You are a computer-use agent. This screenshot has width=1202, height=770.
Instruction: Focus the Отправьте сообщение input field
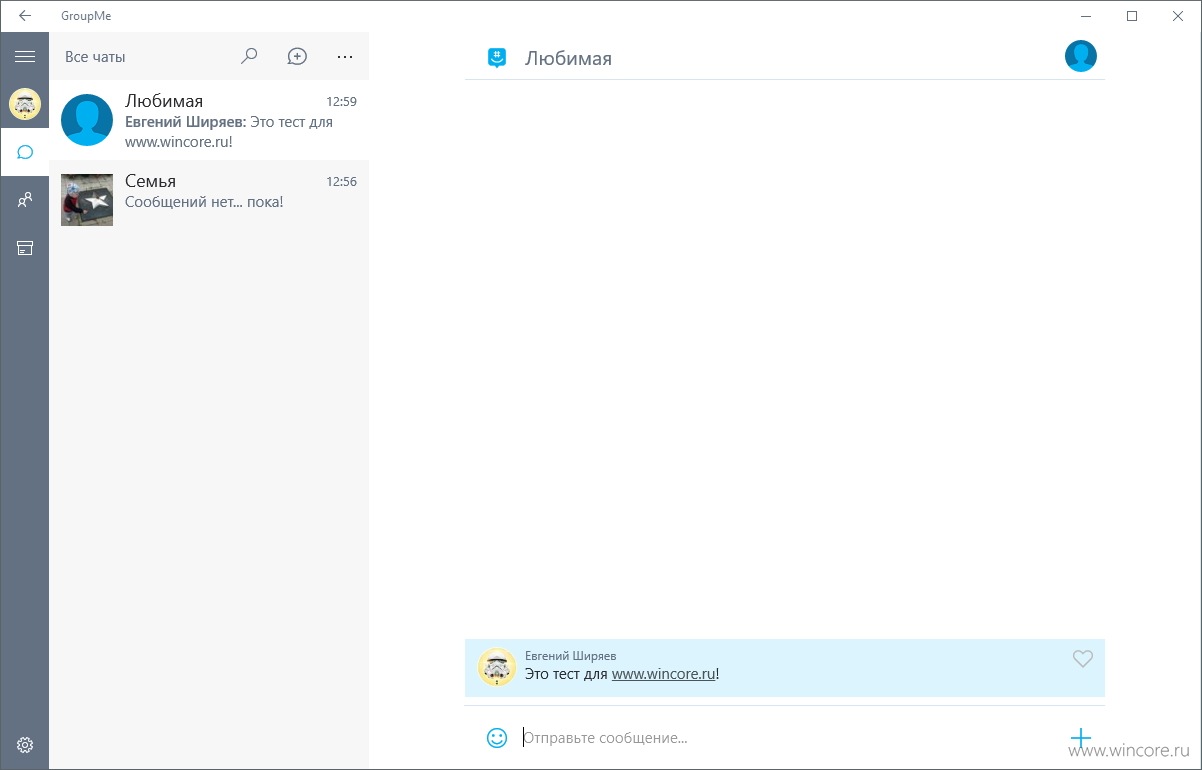point(788,738)
